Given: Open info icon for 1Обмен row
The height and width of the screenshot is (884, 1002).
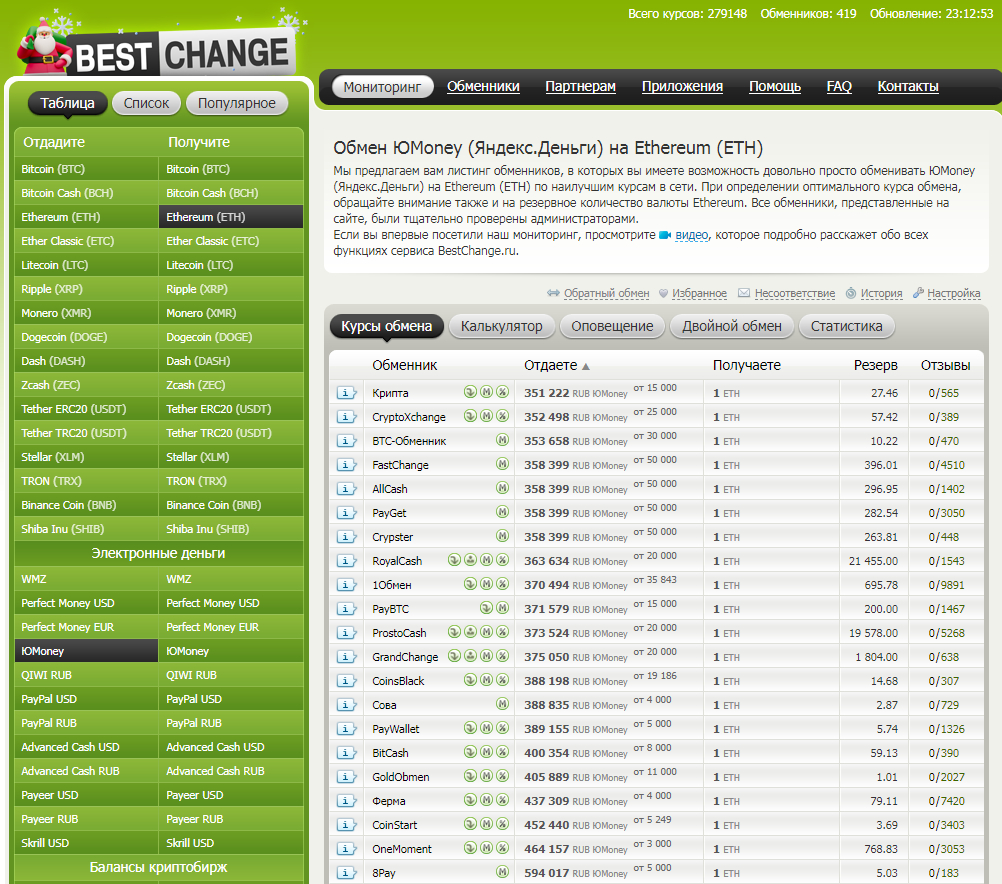Looking at the screenshot, I should [x=346, y=585].
